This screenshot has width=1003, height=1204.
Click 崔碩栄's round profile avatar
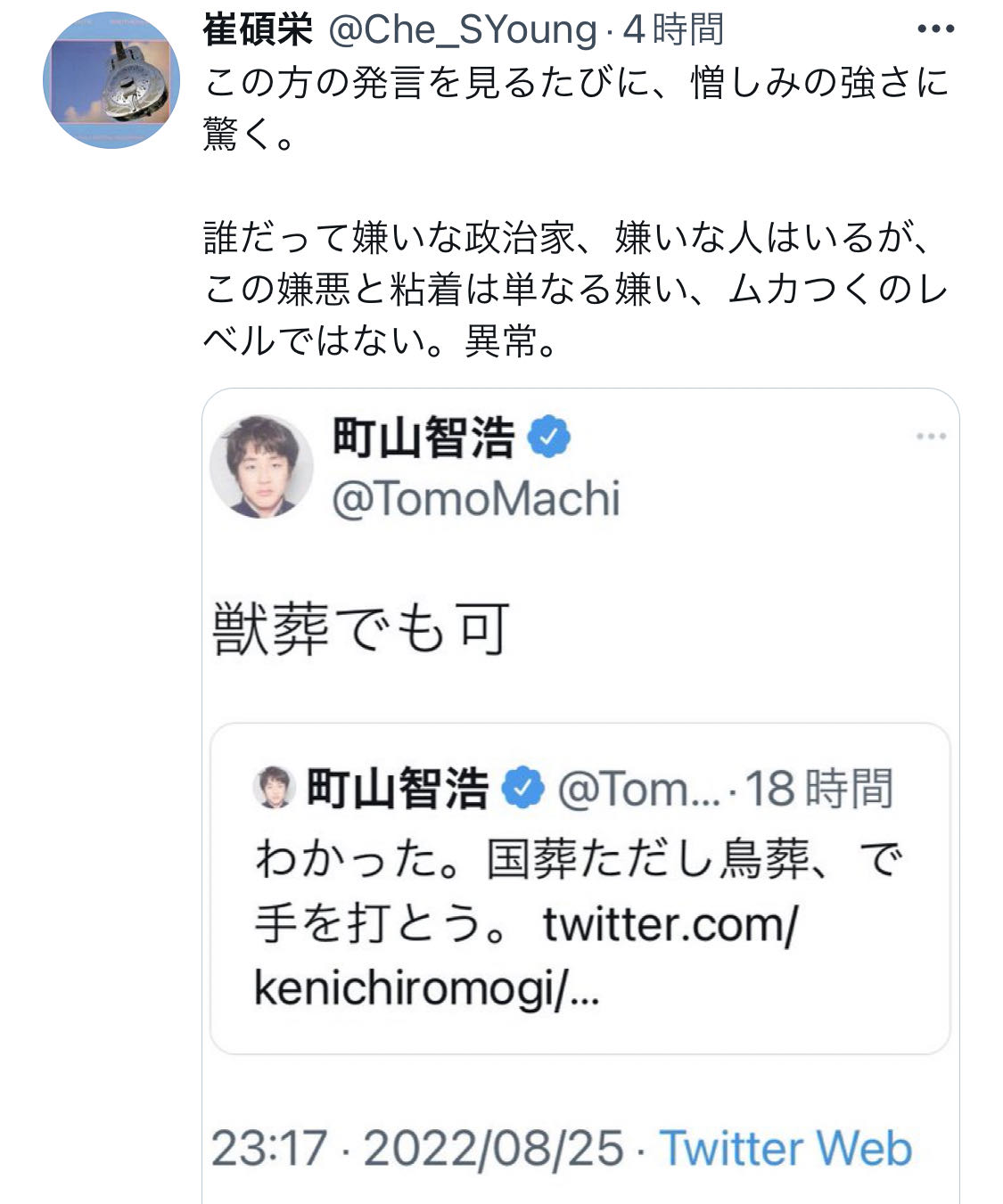[111, 80]
